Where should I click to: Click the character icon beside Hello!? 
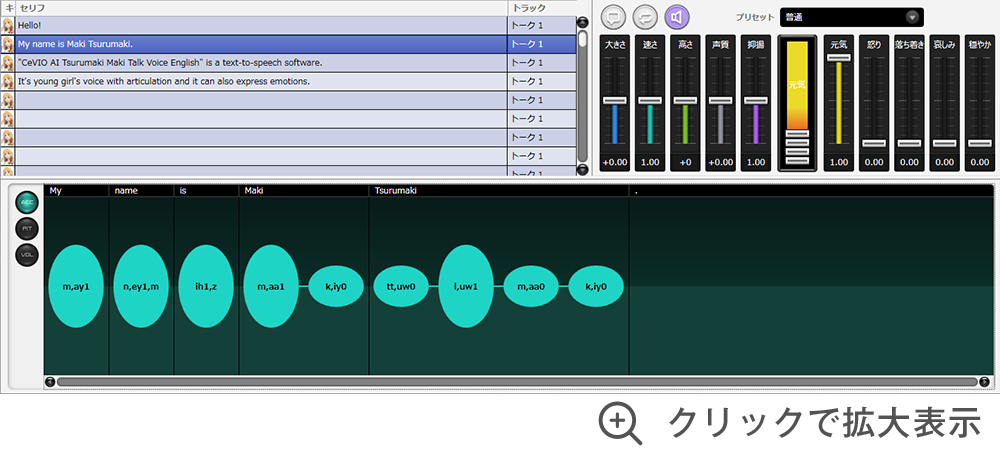click(x=8, y=26)
